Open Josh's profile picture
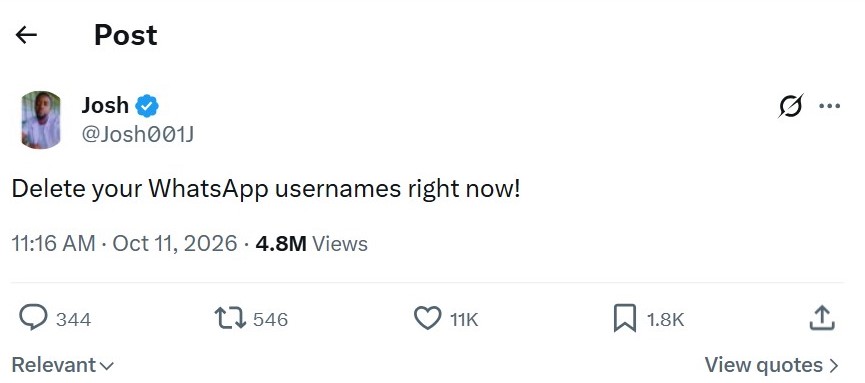Screen dimensions: 865x383 (x=41, y=120)
